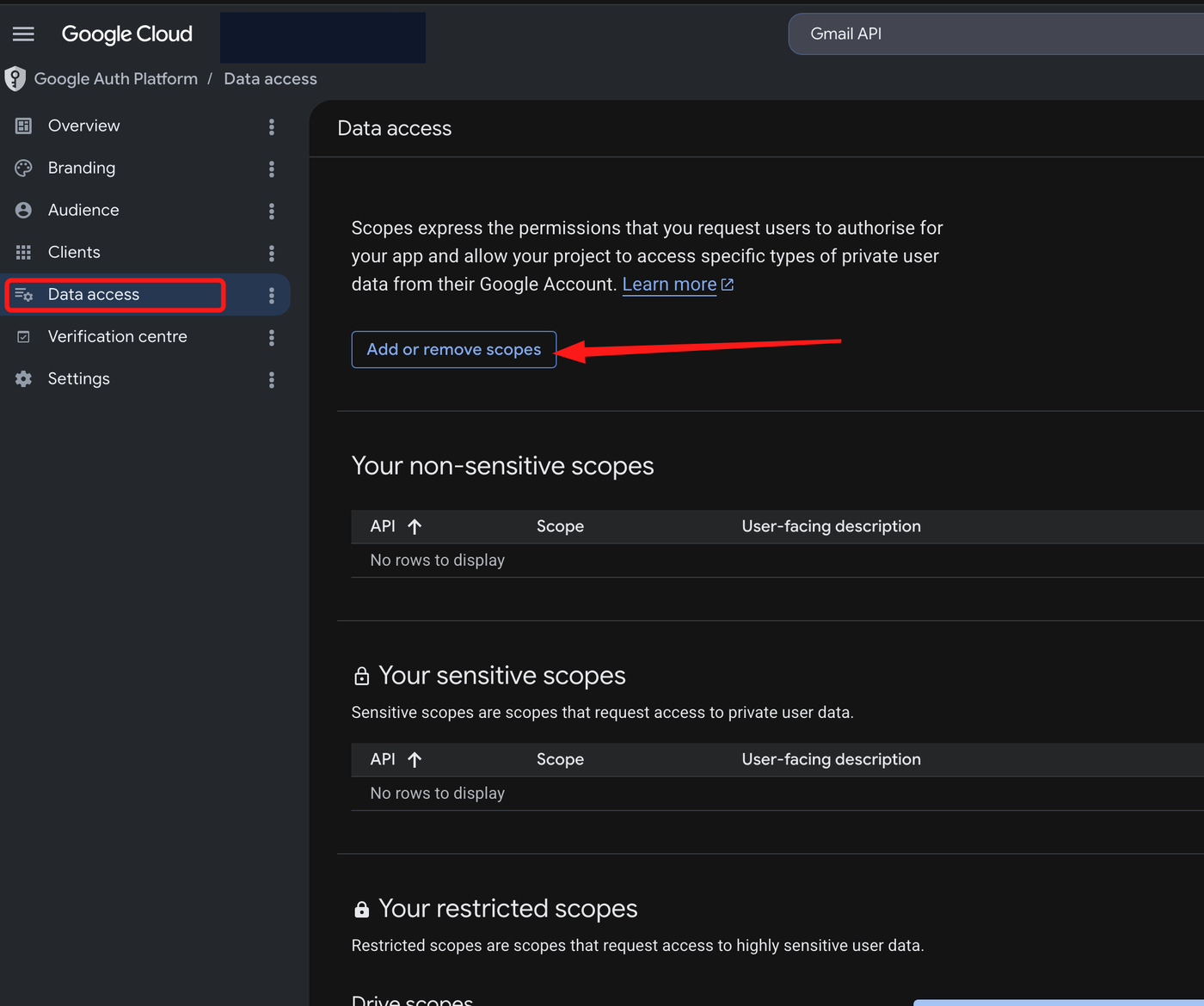Follow the Learn more link
Image resolution: width=1204 pixels, height=1006 pixels.
(x=669, y=285)
